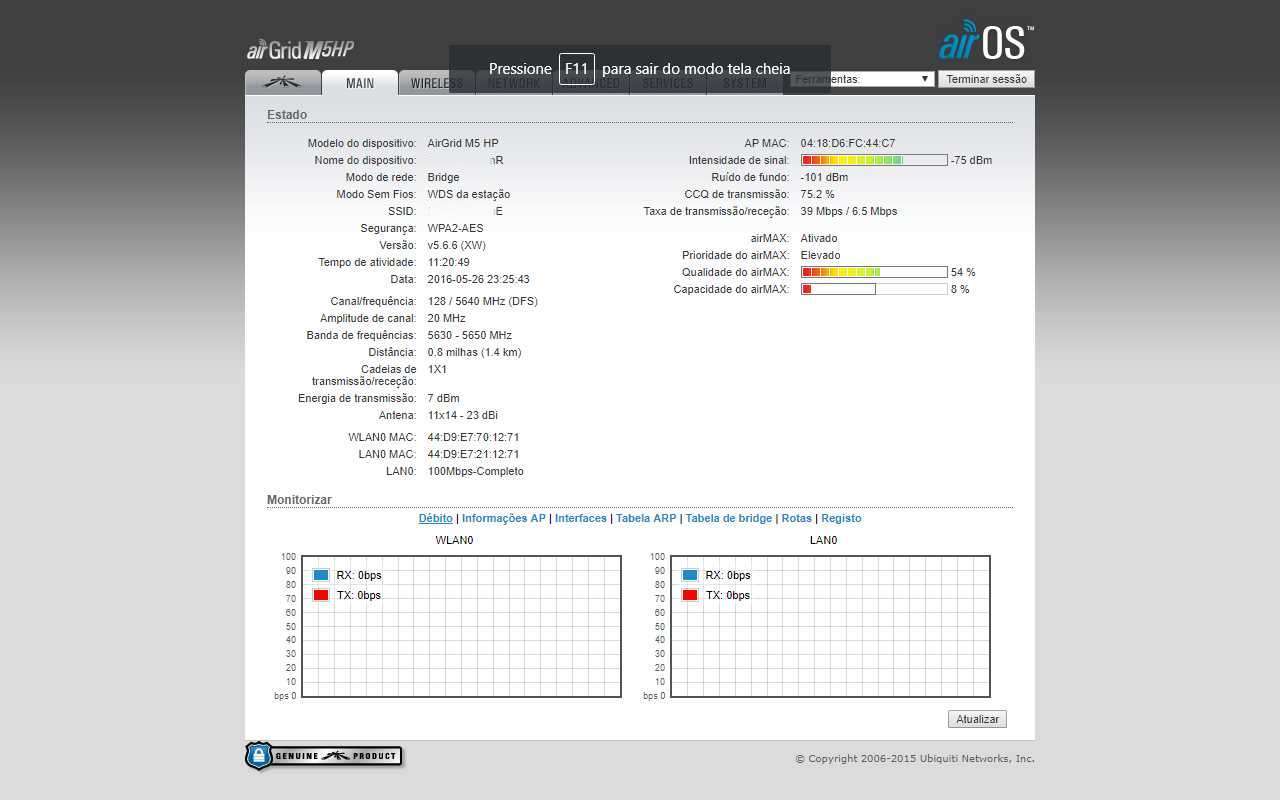Click the Monitorizar section heading

pyautogui.click(x=299, y=500)
